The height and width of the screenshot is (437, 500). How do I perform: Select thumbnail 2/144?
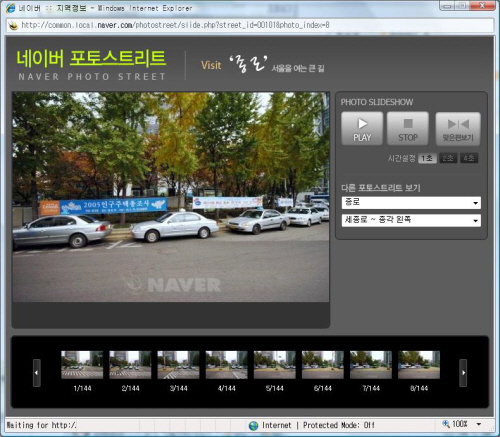(130, 365)
